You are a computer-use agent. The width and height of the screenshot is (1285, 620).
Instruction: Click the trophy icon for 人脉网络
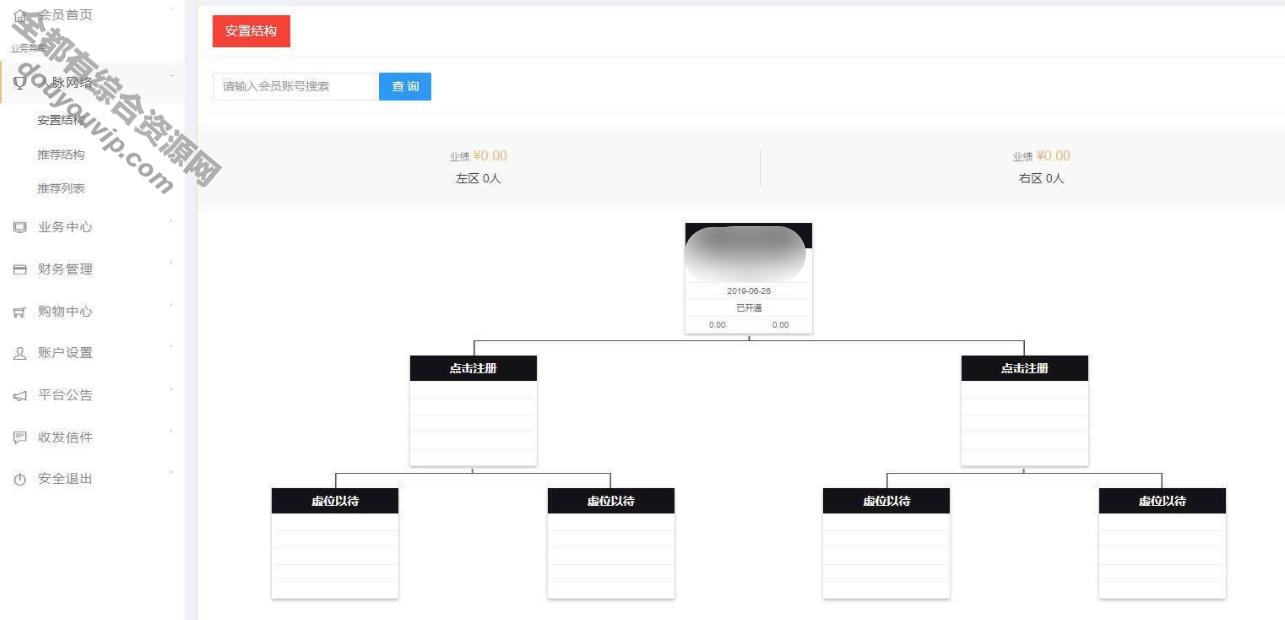pos(20,83)
